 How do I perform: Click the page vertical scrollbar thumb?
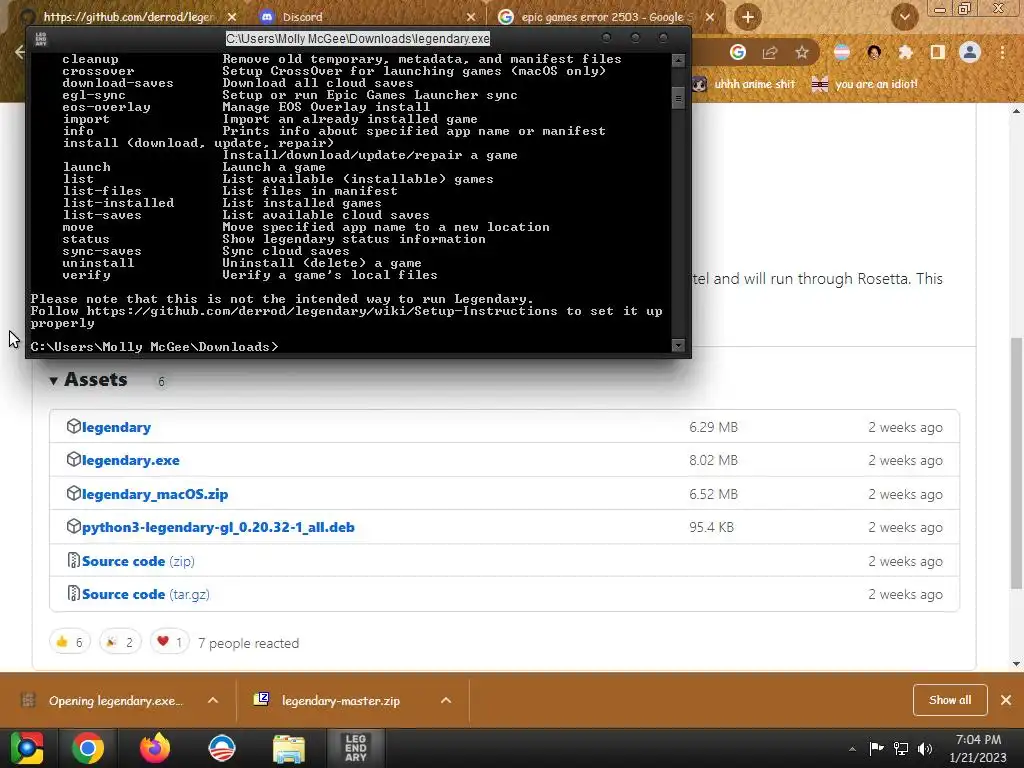point(1016,462)
